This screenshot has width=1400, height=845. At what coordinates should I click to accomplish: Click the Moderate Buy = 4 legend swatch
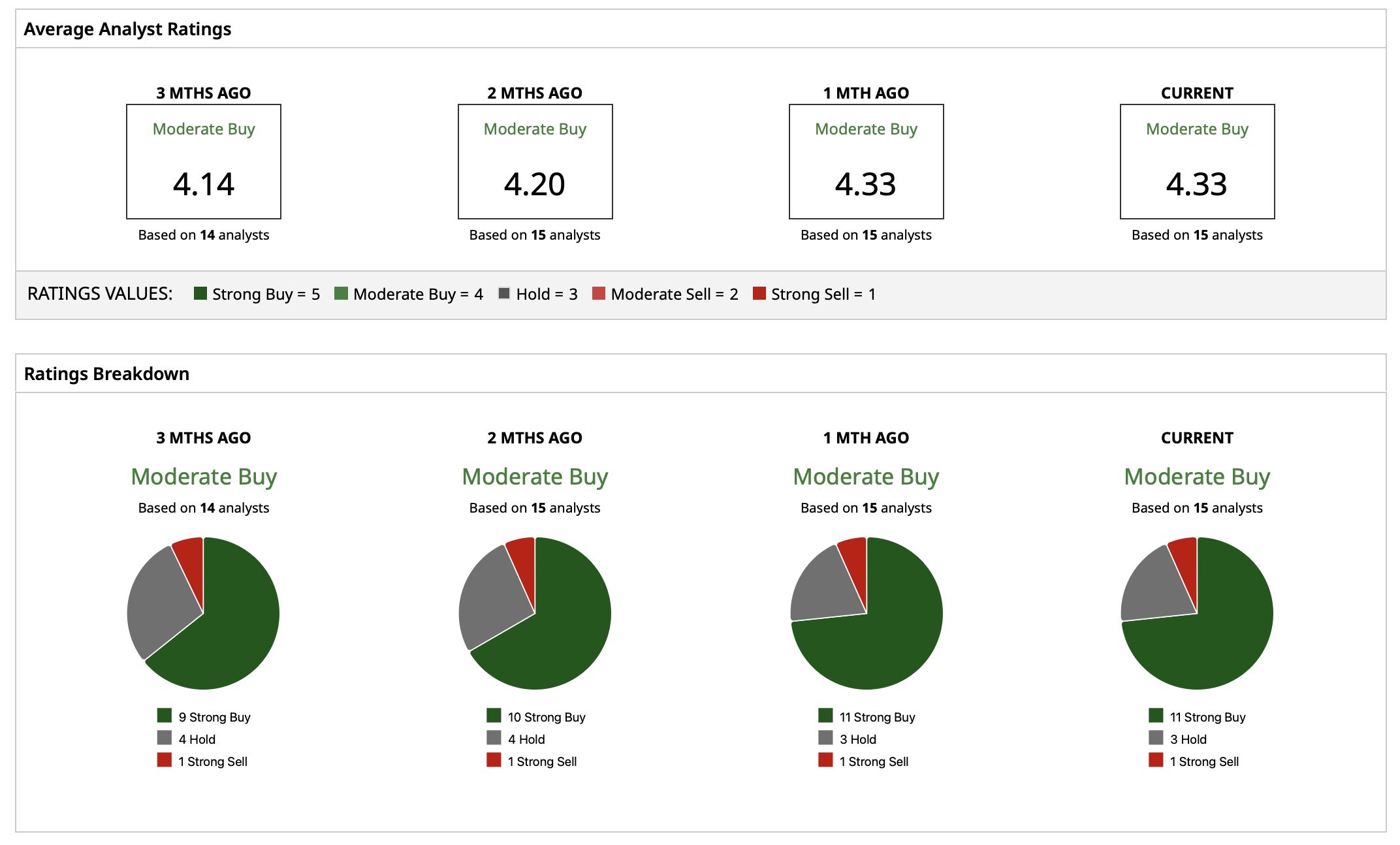click(341, 293)
